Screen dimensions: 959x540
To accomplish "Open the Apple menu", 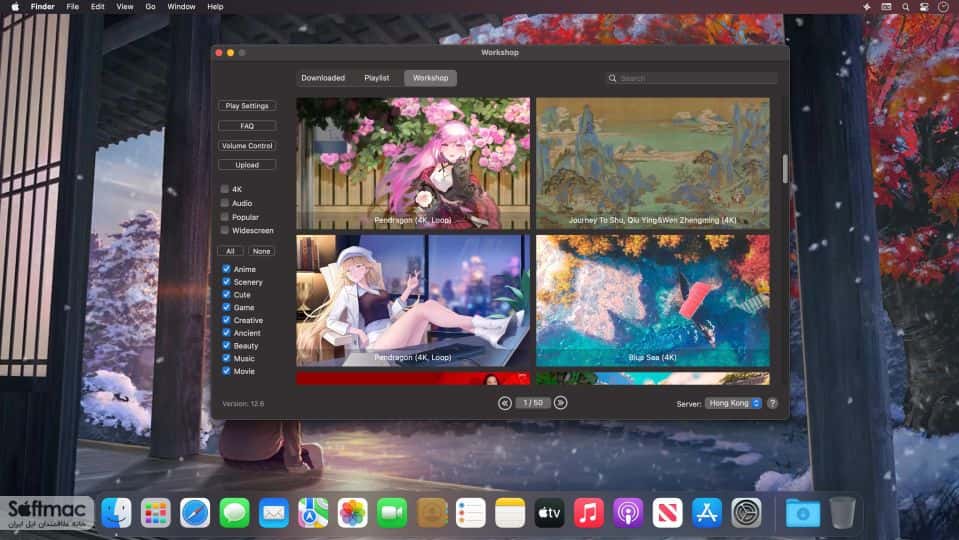I will (15, 7).
